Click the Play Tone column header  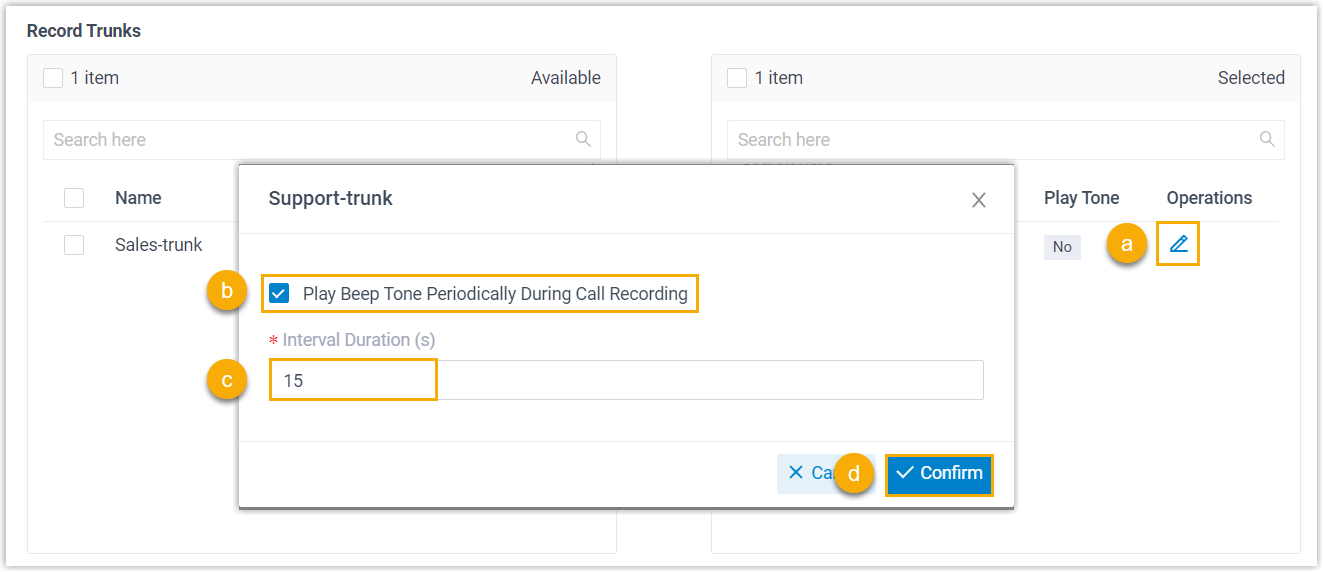click(1081, 198)
